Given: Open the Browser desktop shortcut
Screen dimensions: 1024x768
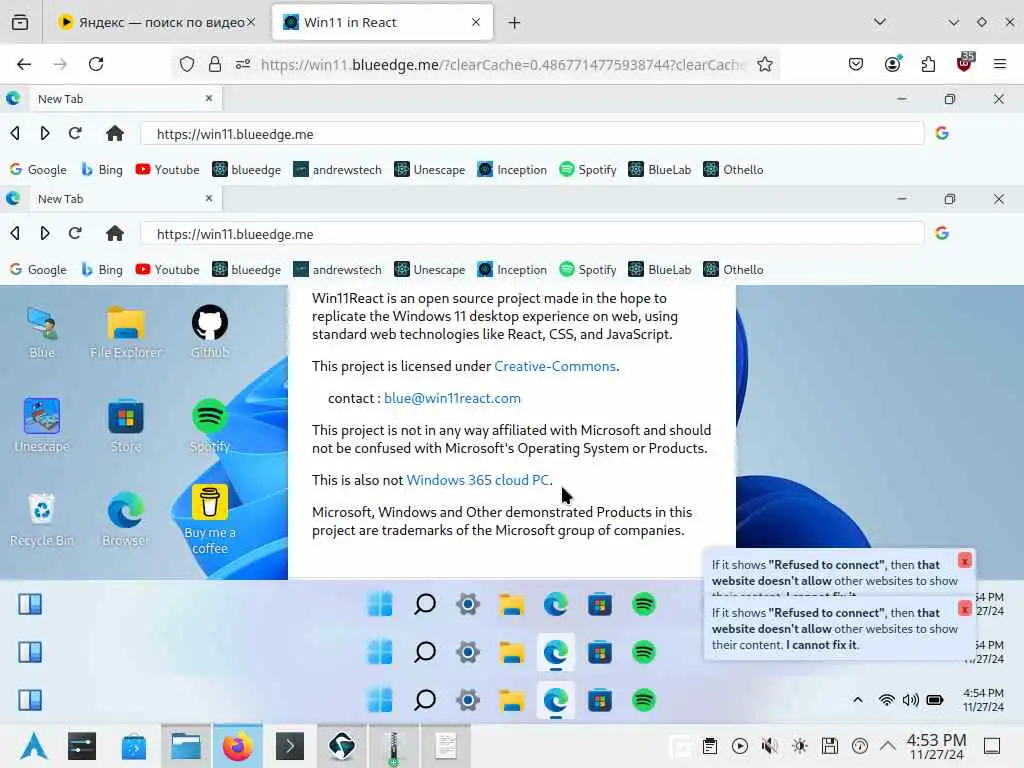Looking at the screenshot, I should (125, 519).
